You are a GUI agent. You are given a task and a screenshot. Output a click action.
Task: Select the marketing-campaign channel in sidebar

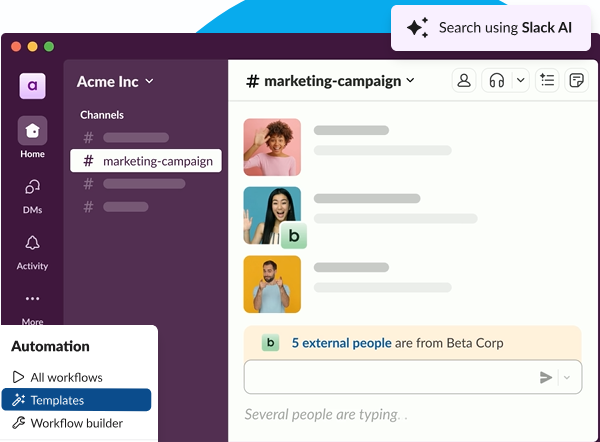click(146, 161)
